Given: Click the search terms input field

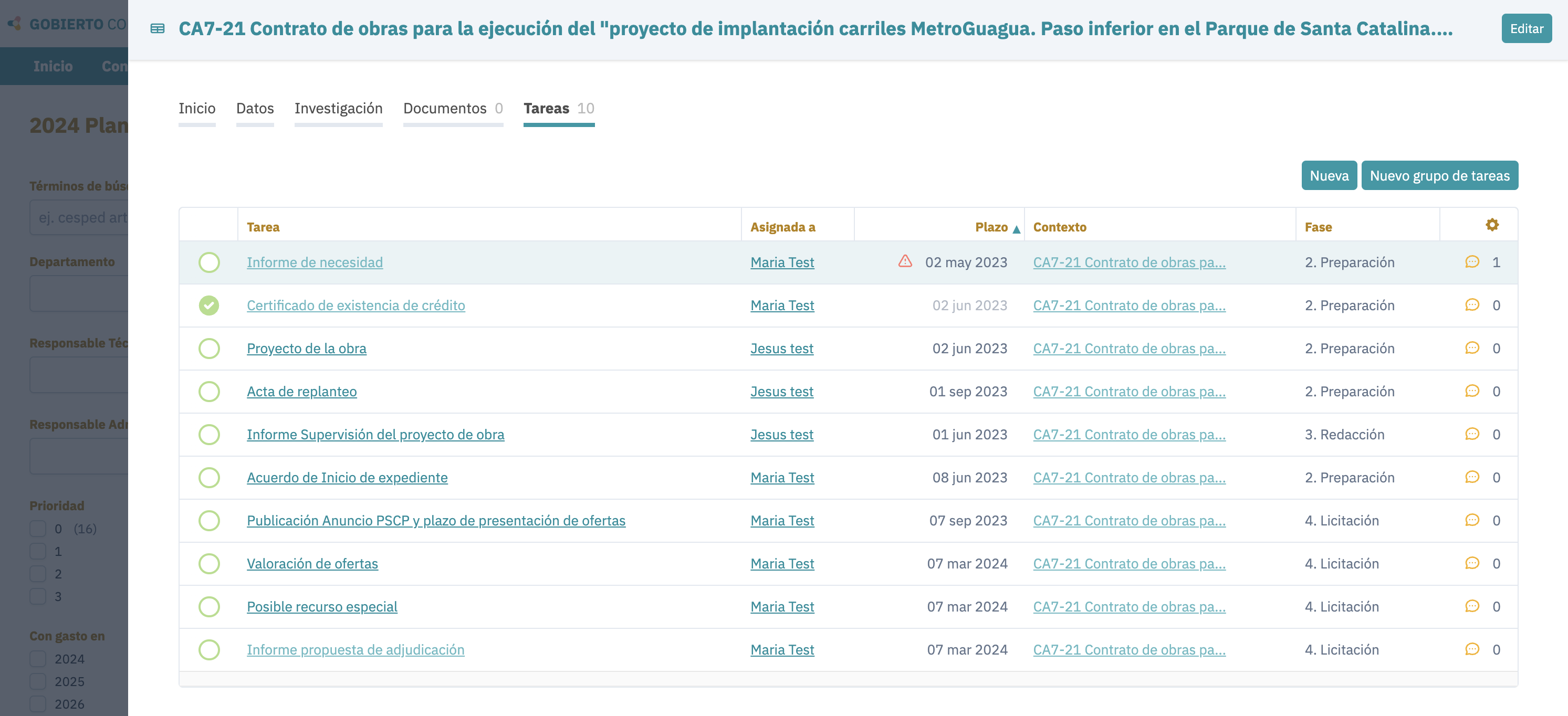Looking at the screenshot, I should pos(79,217).
